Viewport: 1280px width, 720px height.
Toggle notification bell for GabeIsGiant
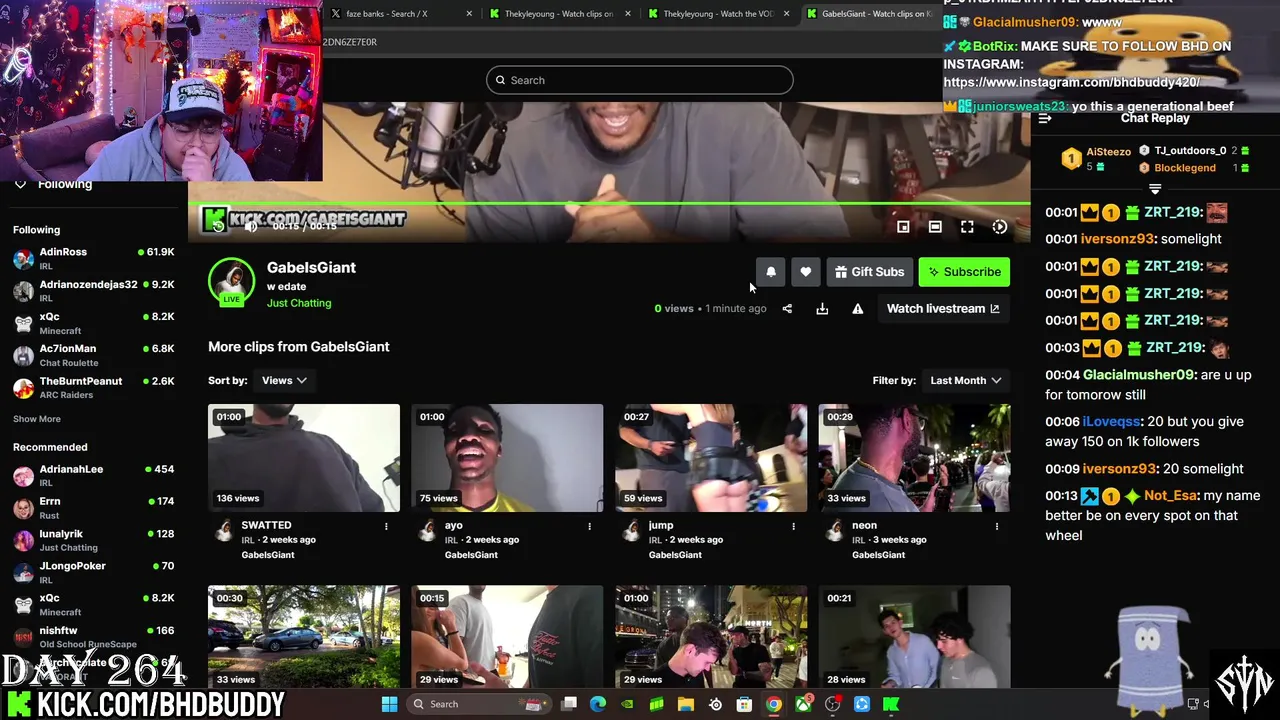[x=771, y=272]
